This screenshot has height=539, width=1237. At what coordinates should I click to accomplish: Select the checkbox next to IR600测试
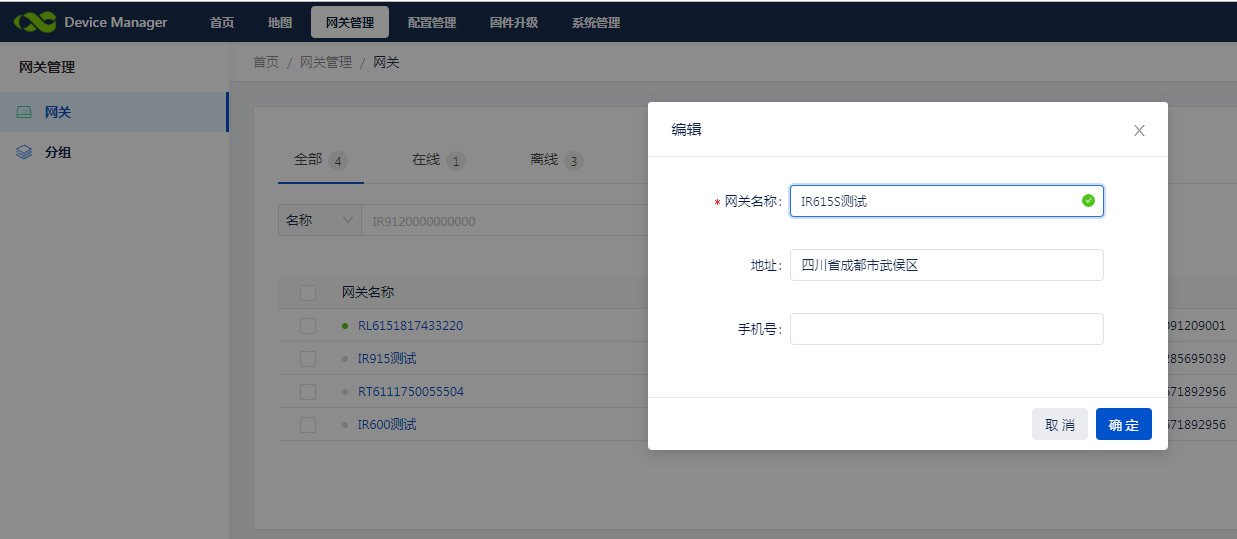click(x=308, y=425)
